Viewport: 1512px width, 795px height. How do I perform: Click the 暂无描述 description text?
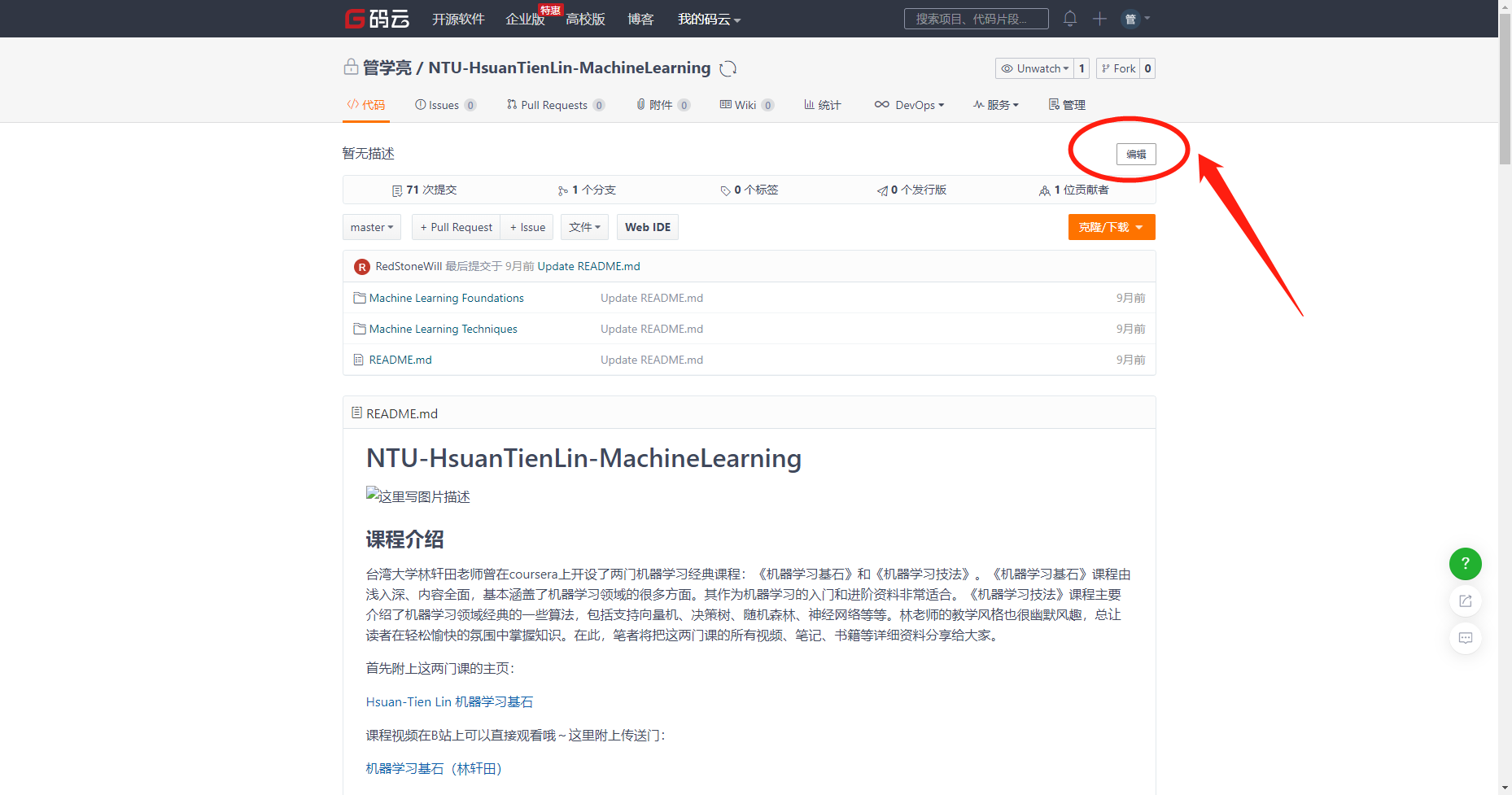click(368, 153)
